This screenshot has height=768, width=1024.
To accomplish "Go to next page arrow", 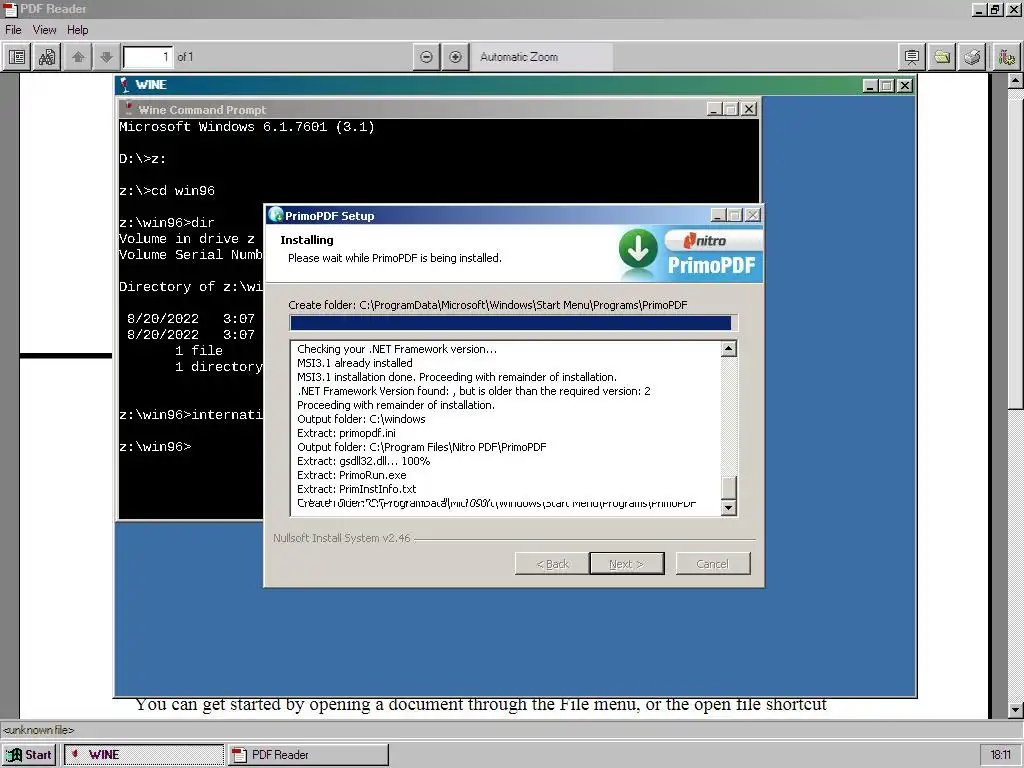I will pos(106,57).
